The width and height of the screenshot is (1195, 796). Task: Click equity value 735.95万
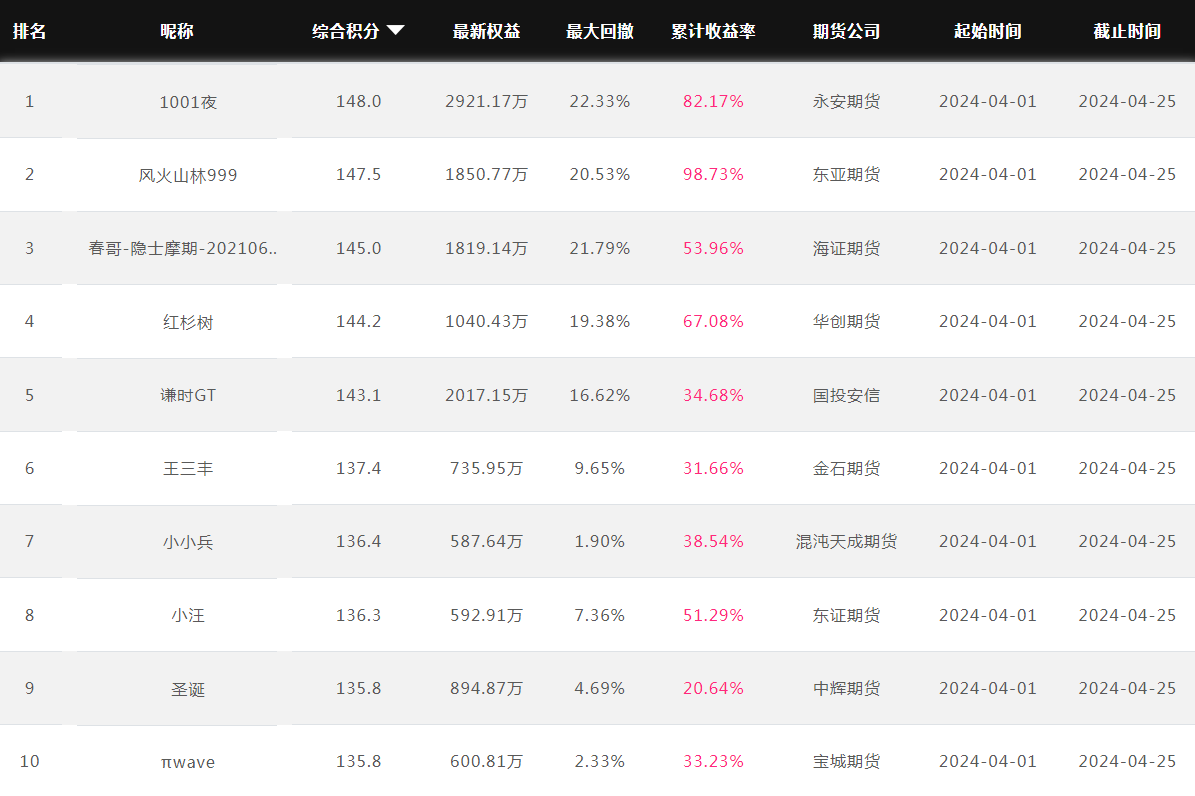(x=486, y=468)
